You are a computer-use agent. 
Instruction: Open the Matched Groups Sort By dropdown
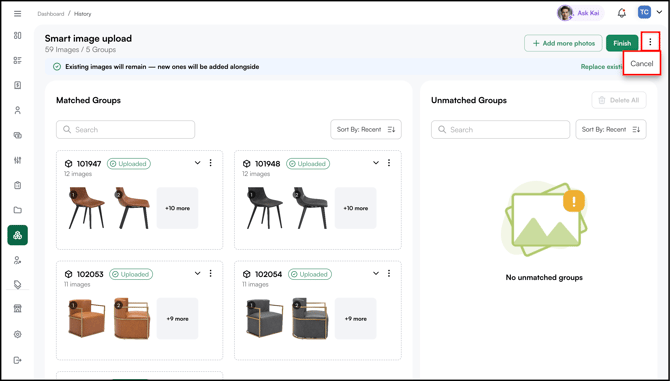366,129
